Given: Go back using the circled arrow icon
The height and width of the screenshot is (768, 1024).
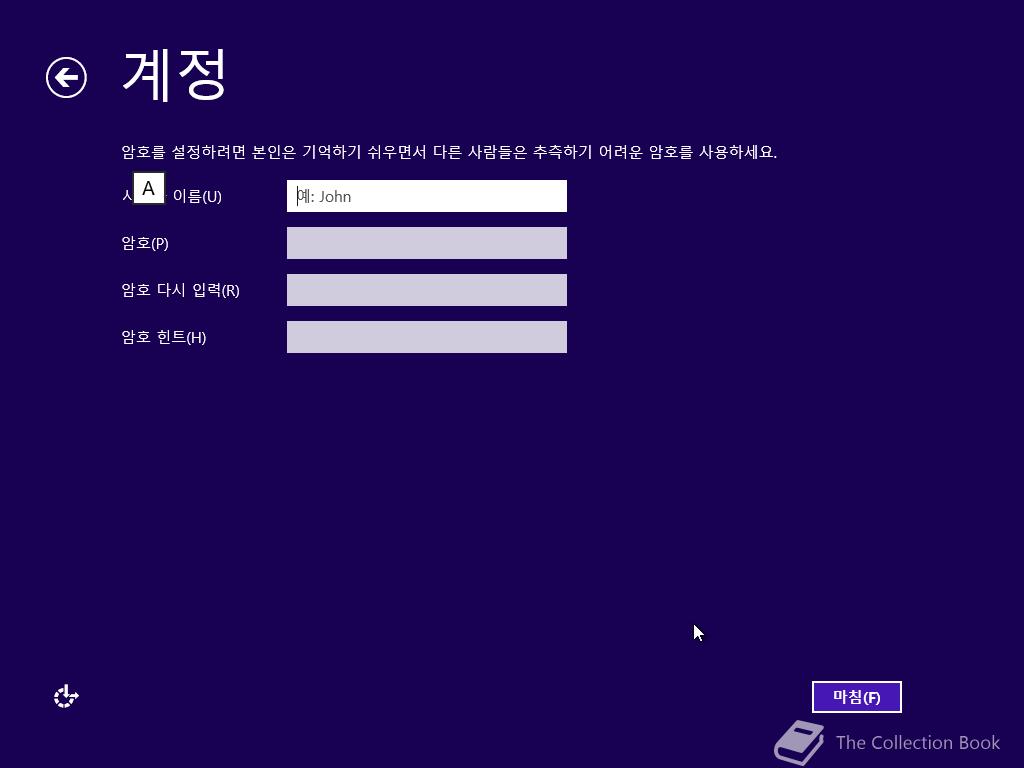Looking at the screenshot, I should (x=66, y=78).
